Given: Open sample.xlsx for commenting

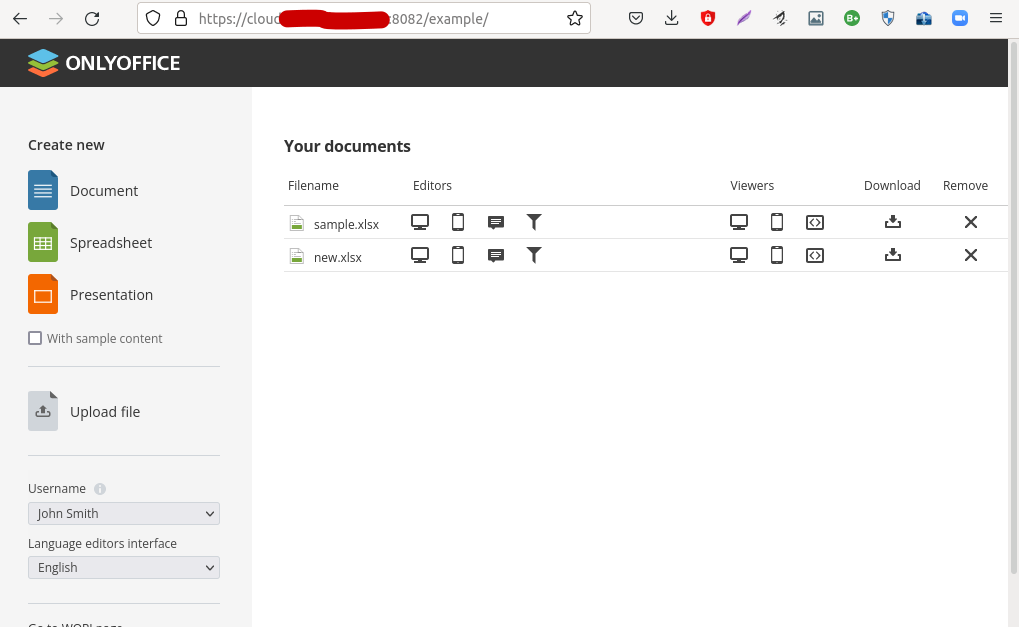Looking at the screenshot, I should click(x=495, y=222).
